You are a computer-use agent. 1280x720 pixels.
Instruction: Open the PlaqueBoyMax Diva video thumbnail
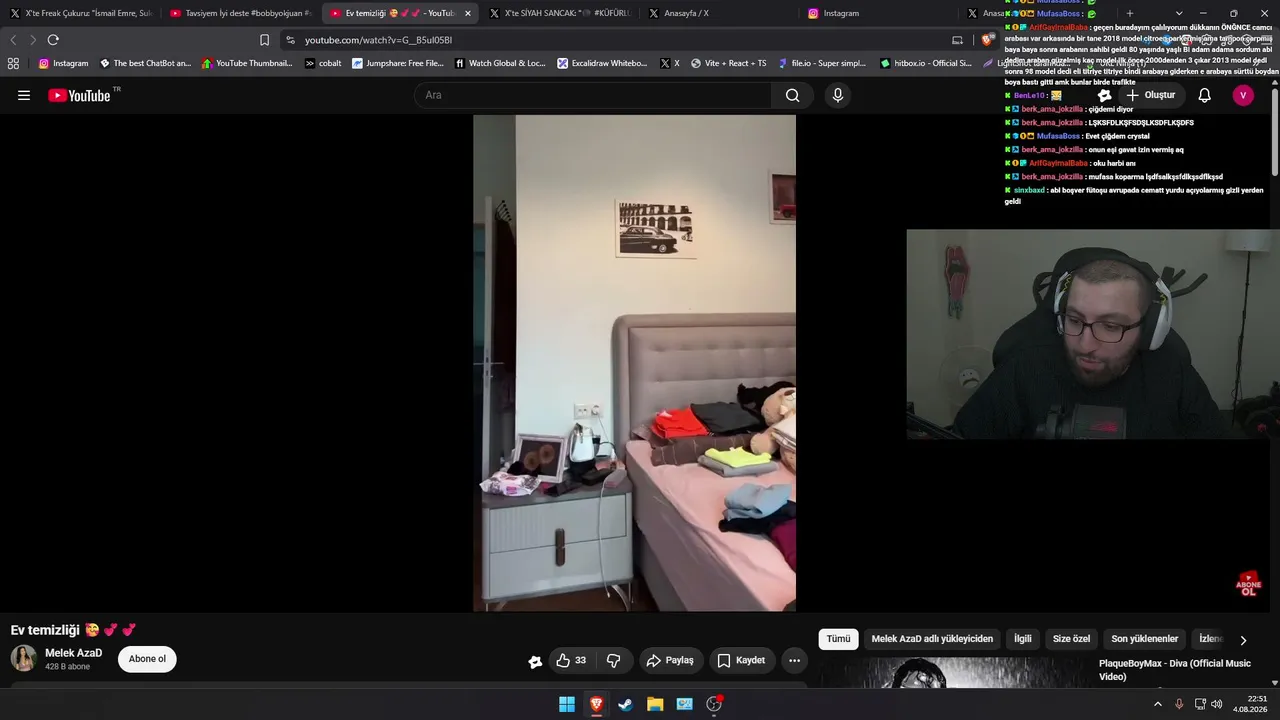click(955, 673)
